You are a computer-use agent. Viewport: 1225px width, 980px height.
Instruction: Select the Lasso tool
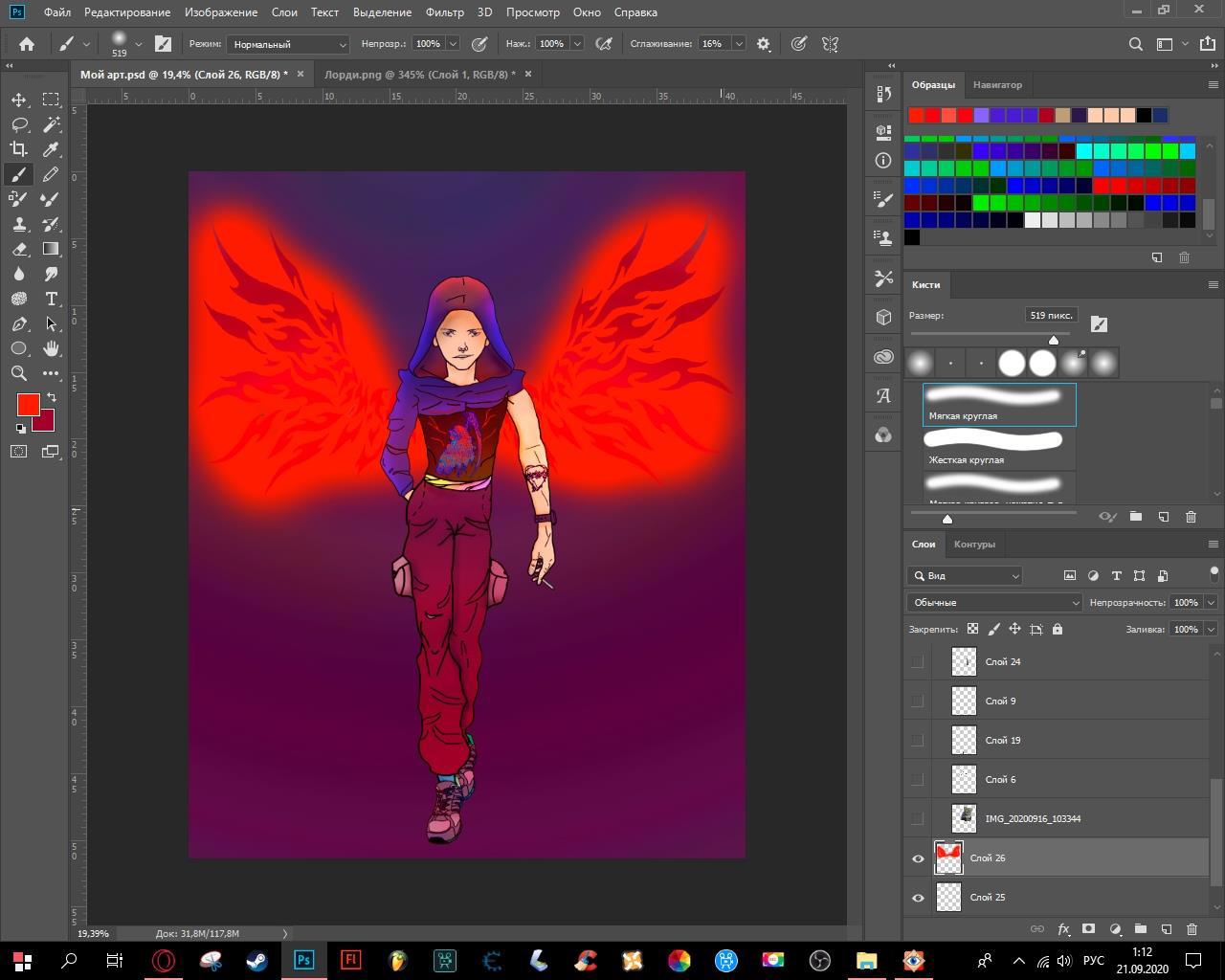tap(19, 124)
